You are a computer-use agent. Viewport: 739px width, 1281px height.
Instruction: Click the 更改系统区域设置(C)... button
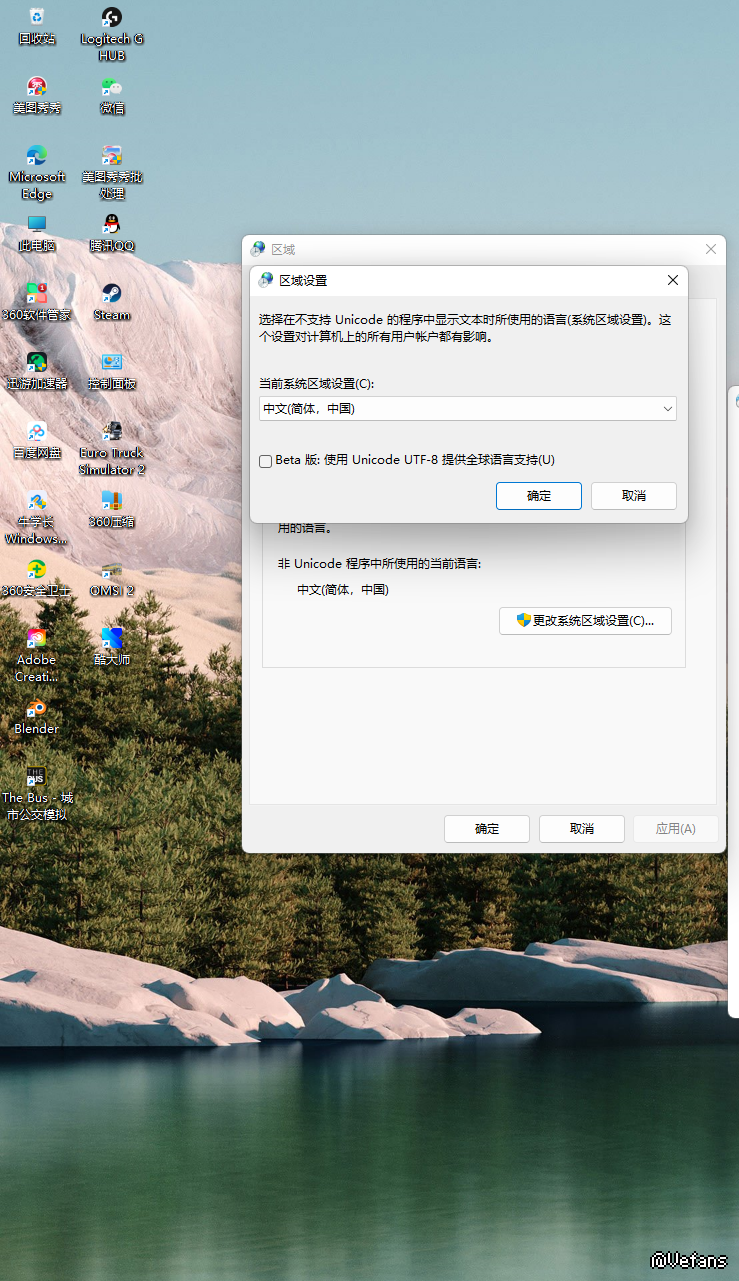click(585, 621)
